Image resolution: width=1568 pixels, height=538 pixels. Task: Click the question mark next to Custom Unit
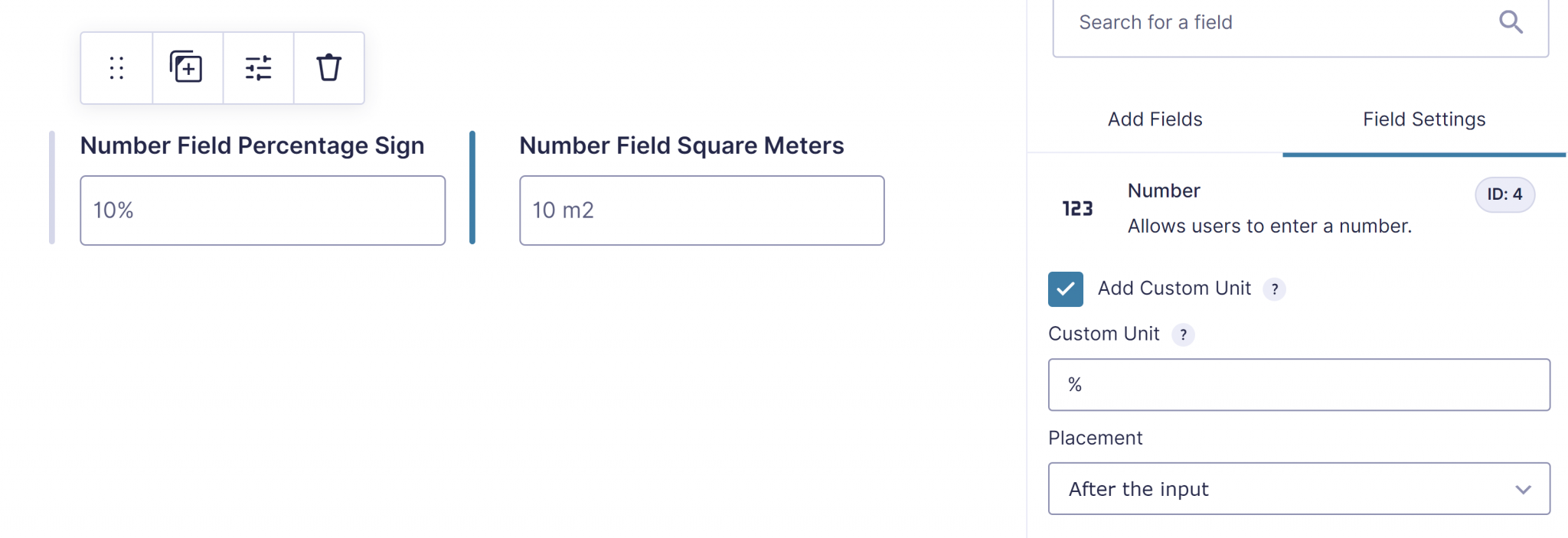click(1184, 334)
